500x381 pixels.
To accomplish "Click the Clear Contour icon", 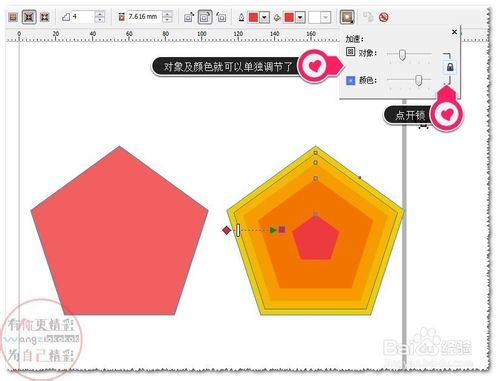I will coord(384,17).
